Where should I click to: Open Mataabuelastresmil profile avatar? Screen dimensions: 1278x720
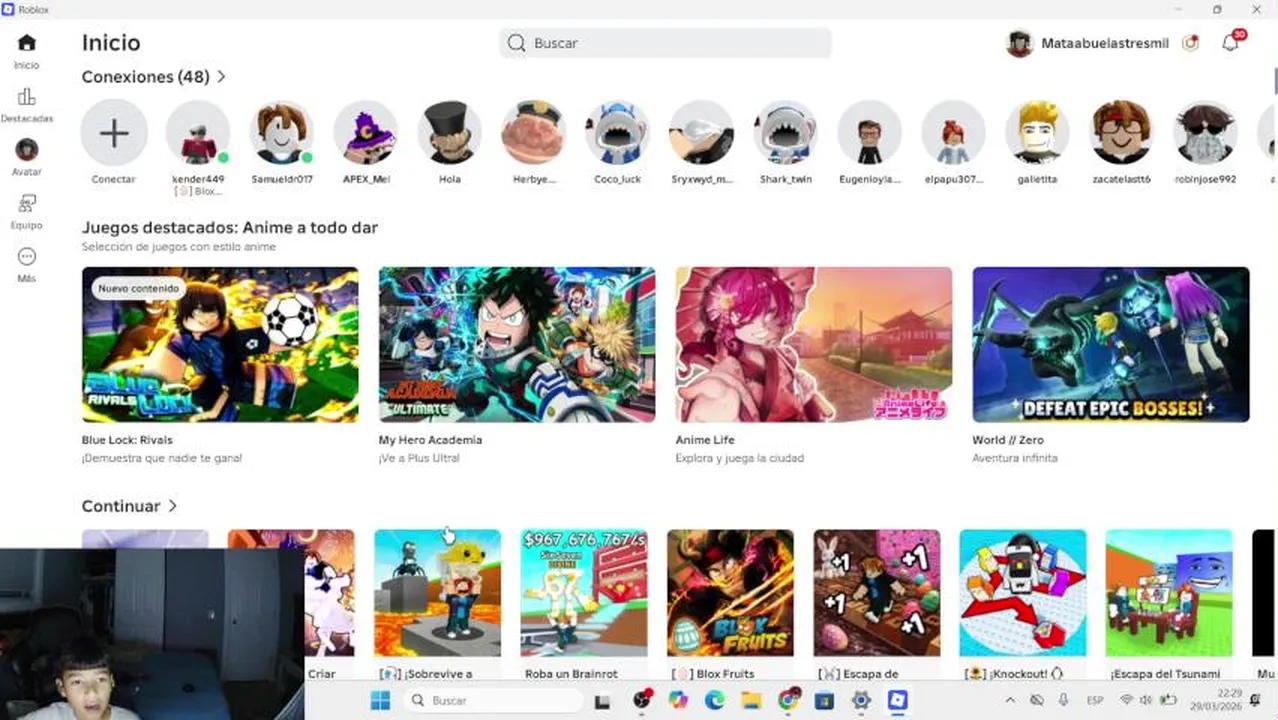pos(1019,43)
